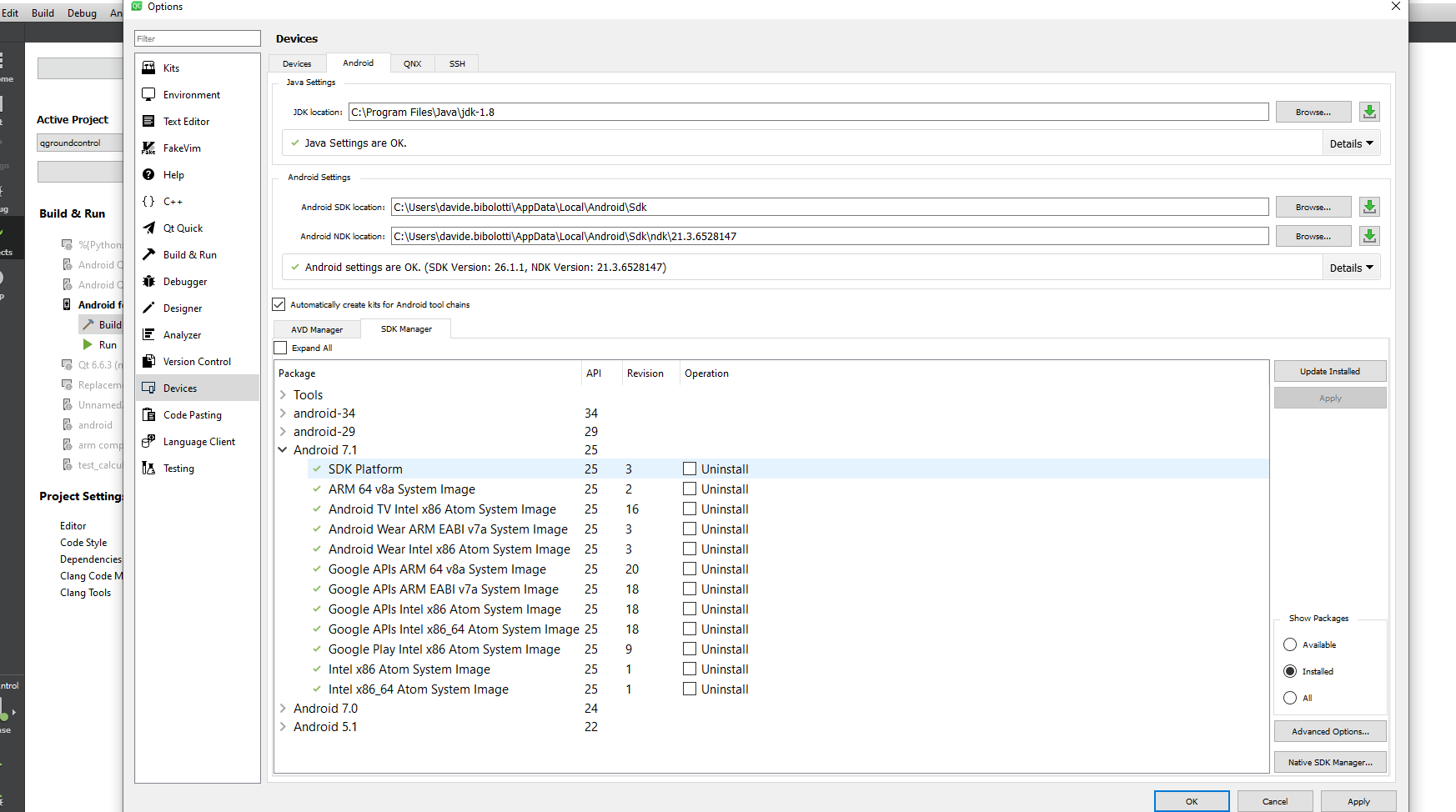Uncheck automatically create kits for Android
The width and height of the screenshot is (1456, 812).
click(x=279, y=304)
